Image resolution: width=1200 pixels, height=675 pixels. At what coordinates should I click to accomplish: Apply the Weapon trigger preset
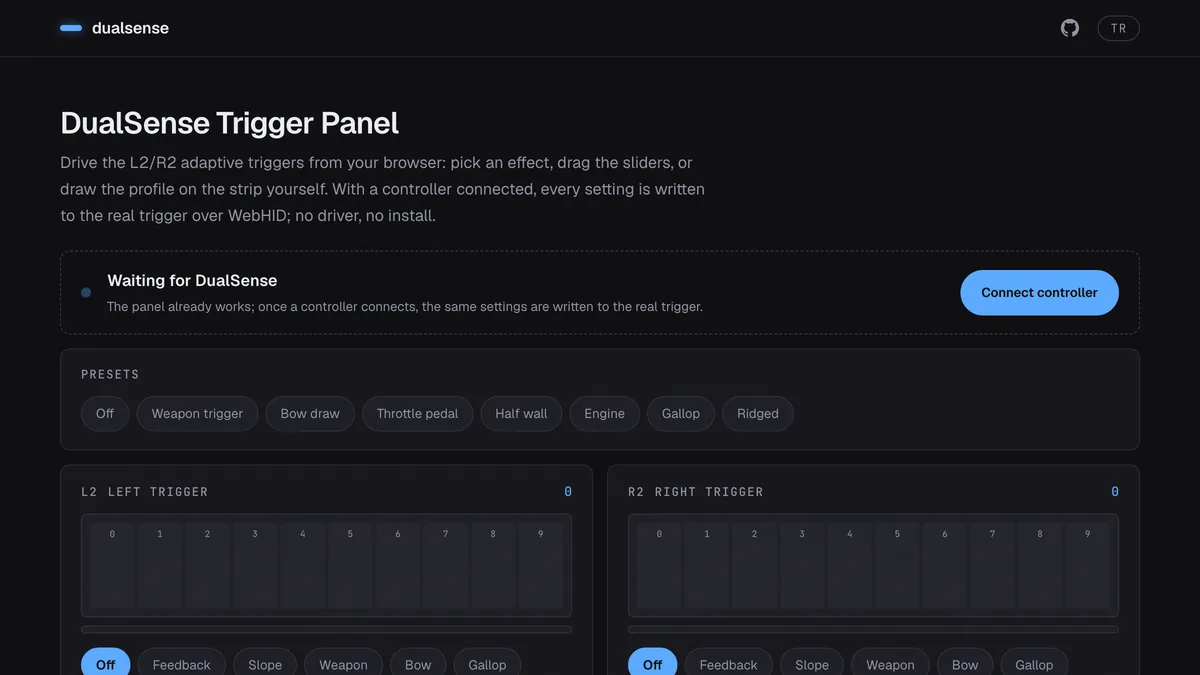click(197, 413)
